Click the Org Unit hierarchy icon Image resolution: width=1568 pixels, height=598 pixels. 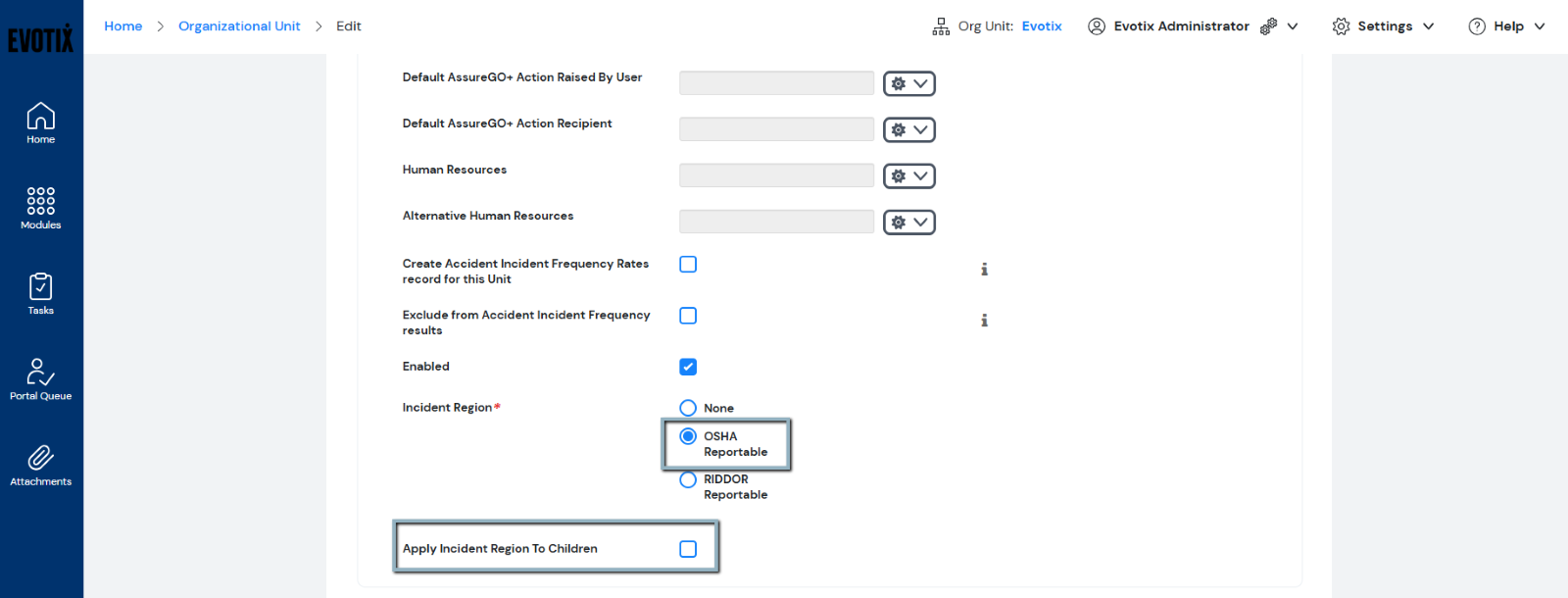(941, 26)
